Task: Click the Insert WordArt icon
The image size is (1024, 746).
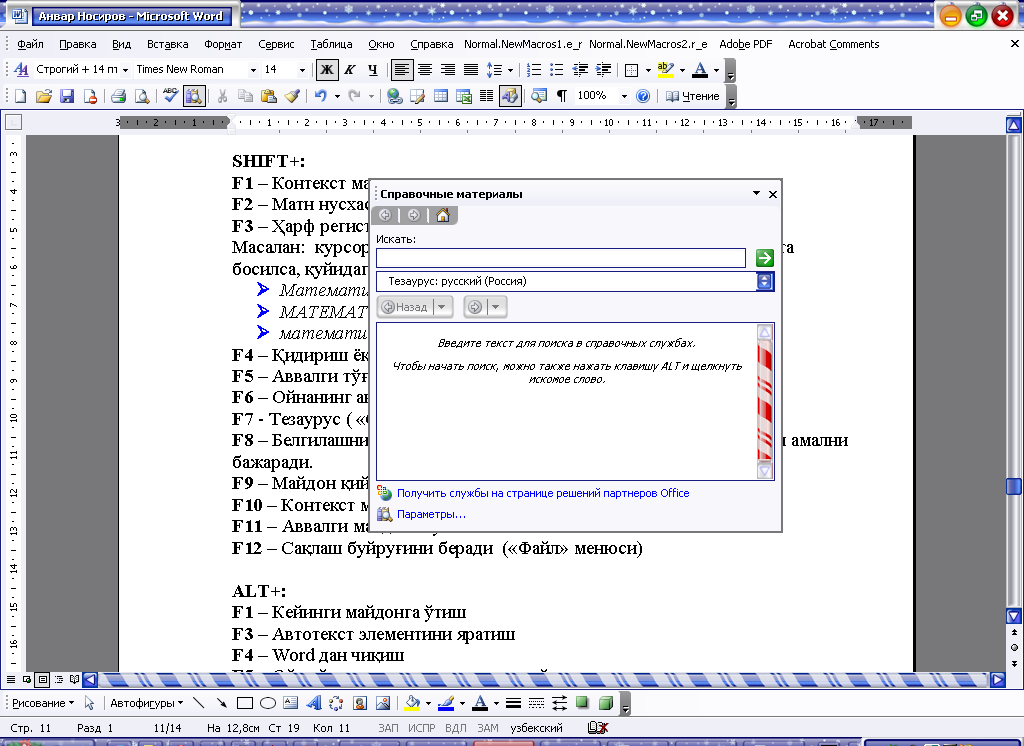Action: [x=313, y=703]
